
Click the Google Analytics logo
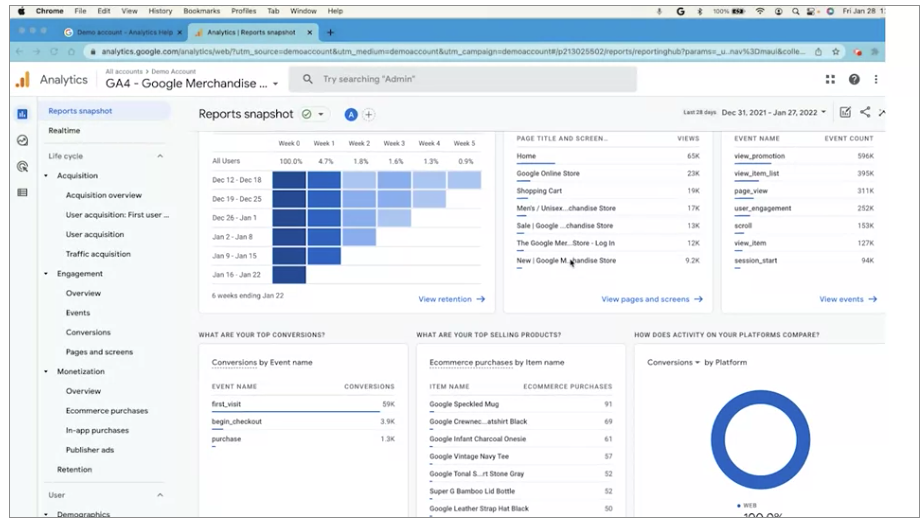tap(23, 80)
